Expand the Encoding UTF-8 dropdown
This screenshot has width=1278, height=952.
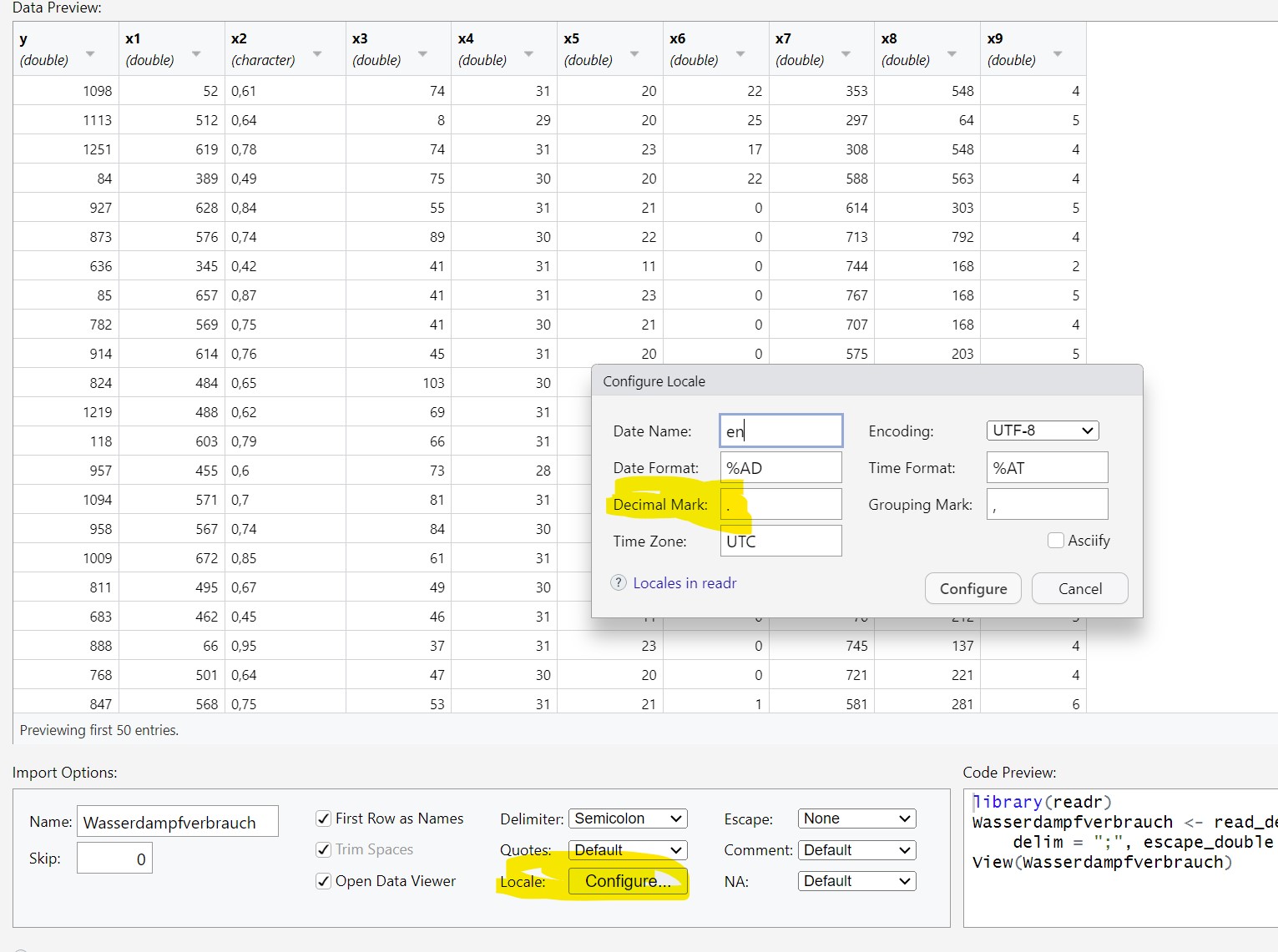coord(1043,431)
